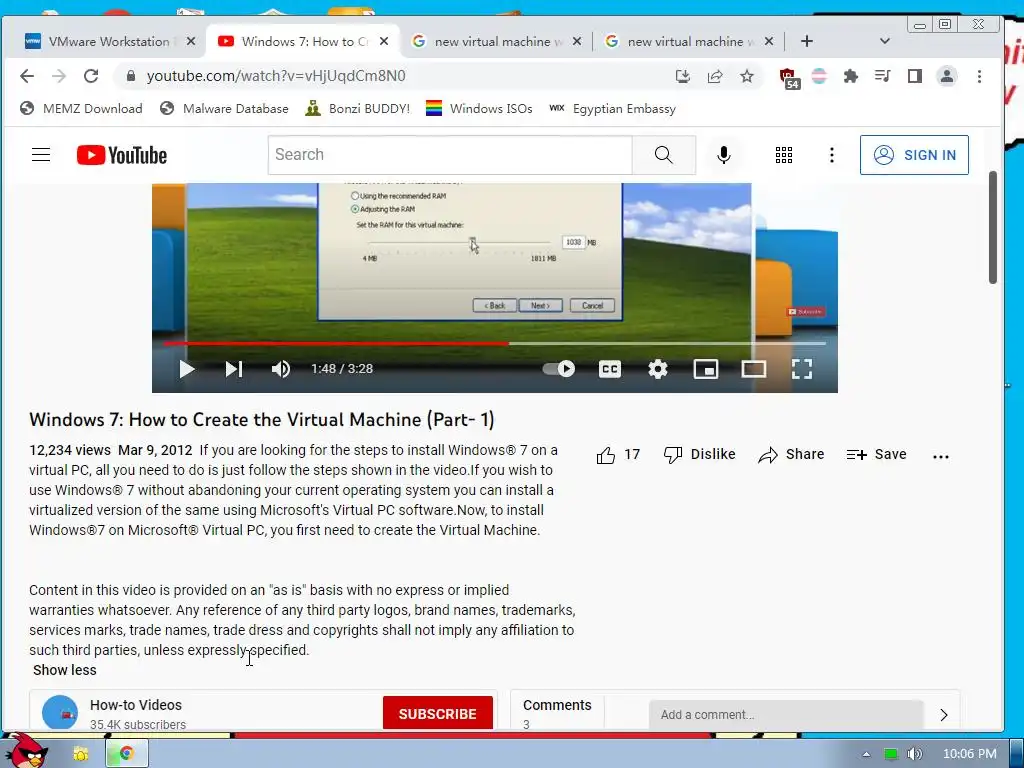Switch to first new virtual machine tab
Image resolution: width=1024 pixels, height=768 pixels.
(496, 41)
